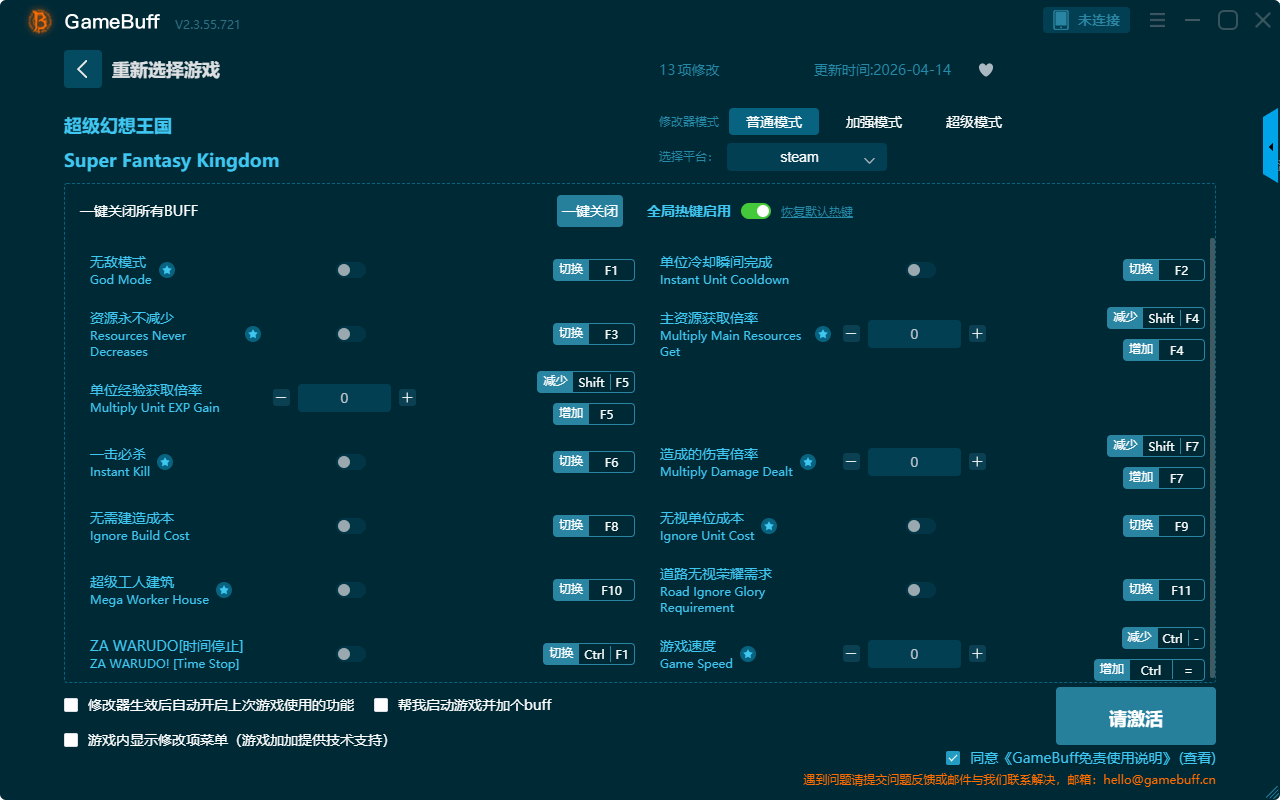Viewport: 1280px width, 800px height.
Task: Click the God Mode F1 hotkey button
Action: point(594,270)
